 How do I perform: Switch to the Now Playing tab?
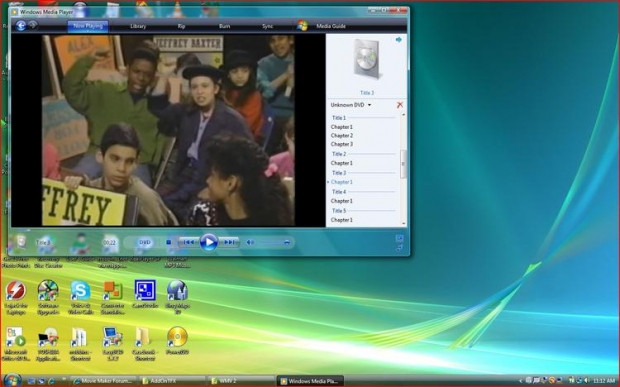[88, 26]
